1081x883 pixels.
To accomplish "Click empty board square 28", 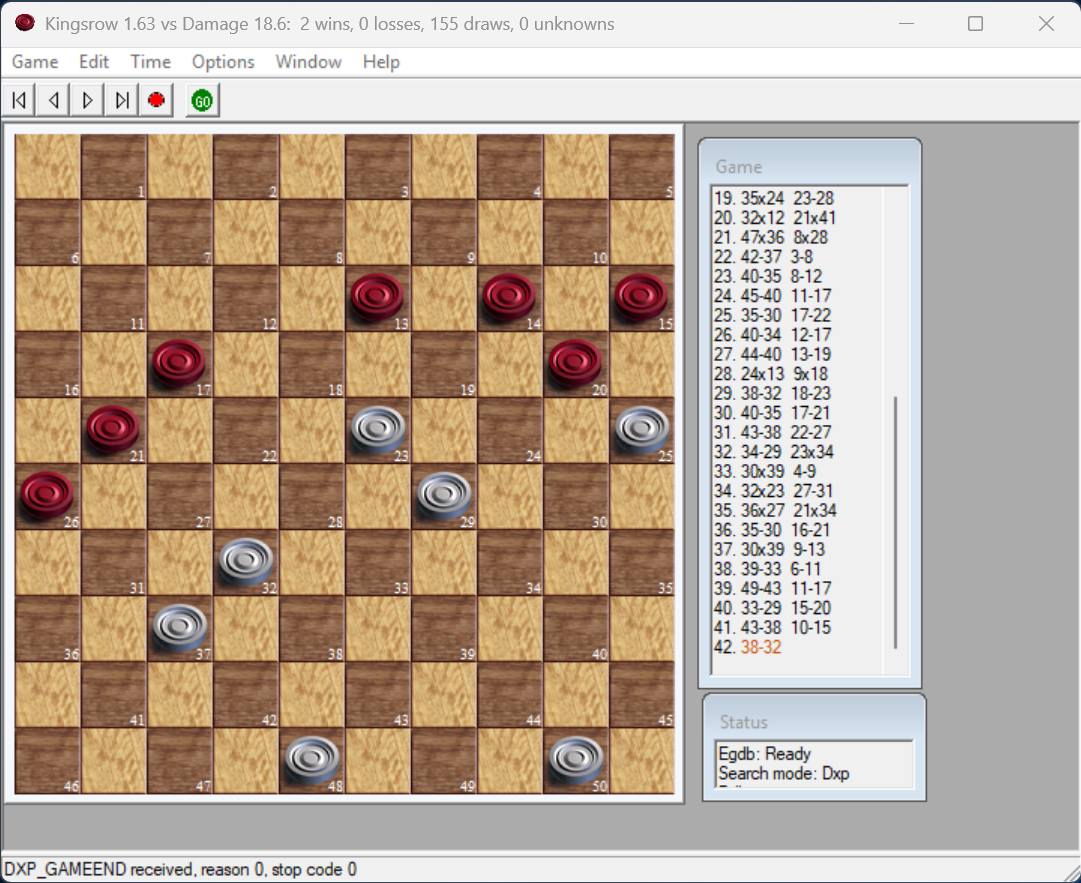I will [x=312, y=496].
